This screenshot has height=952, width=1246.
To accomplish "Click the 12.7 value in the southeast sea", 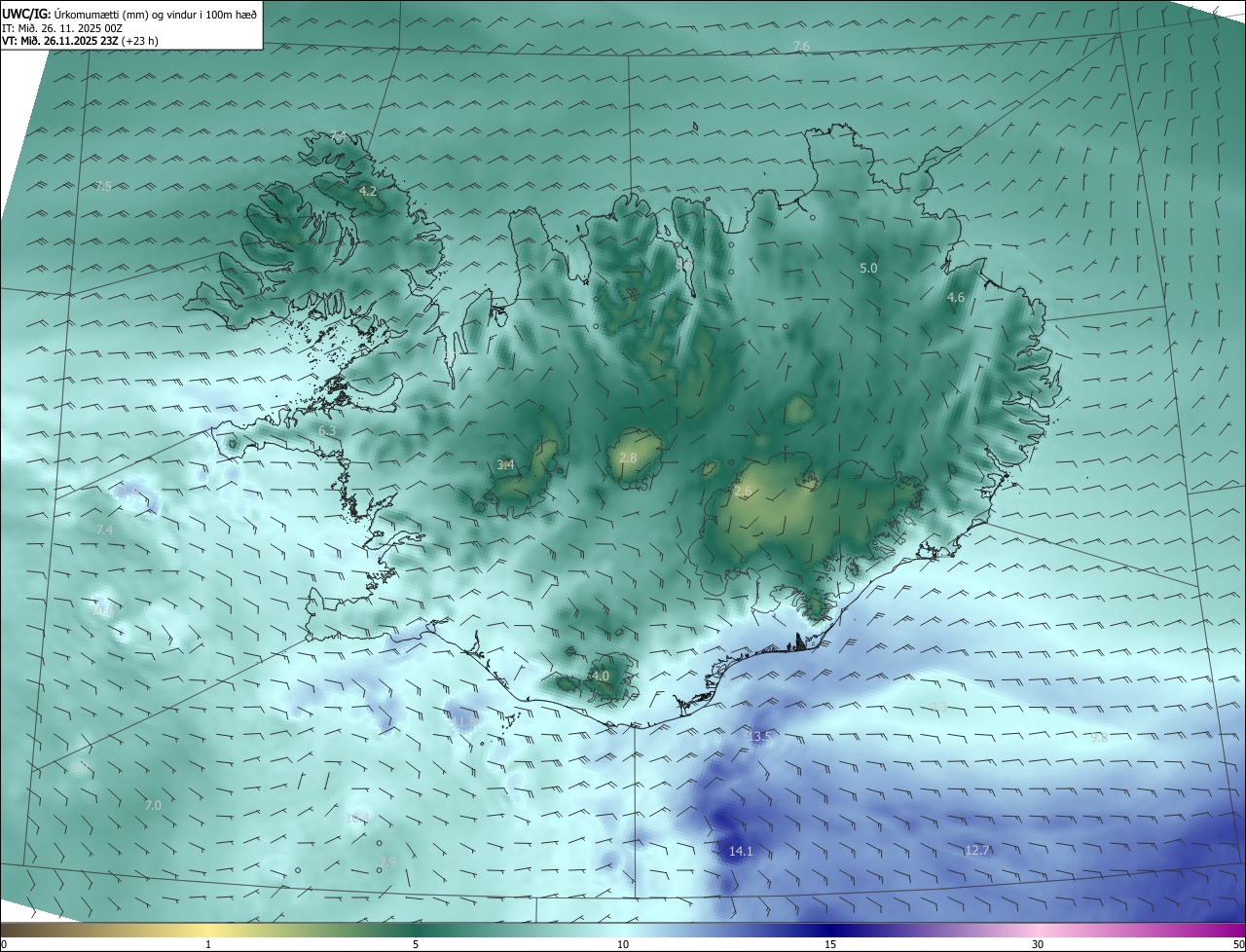I will 977,850.
